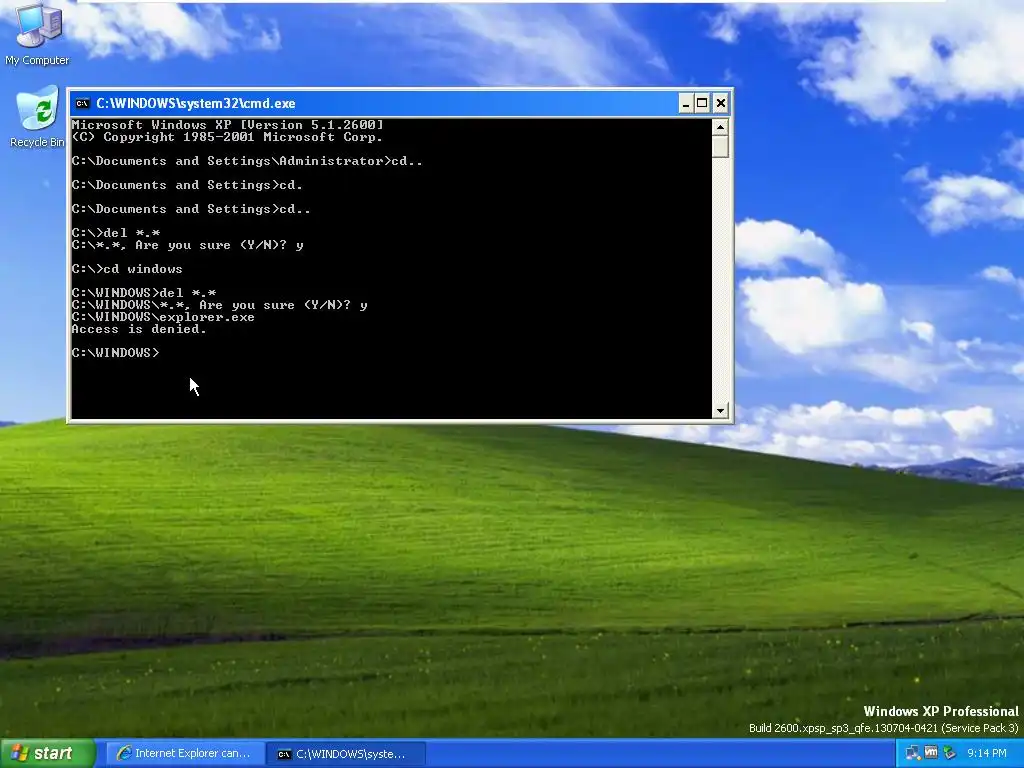Activate the cmd.exe taskbar button
This screenshot has width=1024, height=768.
click(346, 754)
